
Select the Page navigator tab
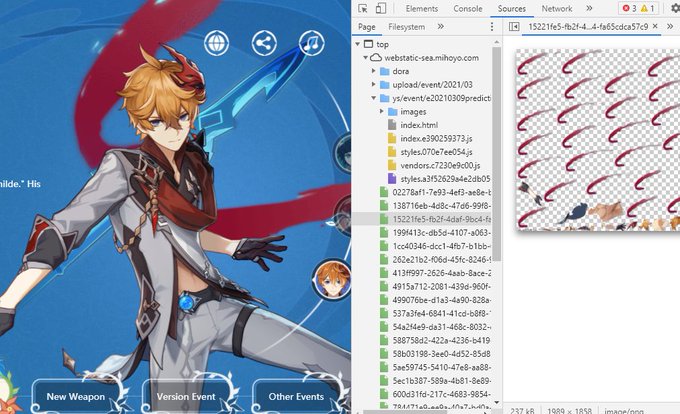[366, 27]
